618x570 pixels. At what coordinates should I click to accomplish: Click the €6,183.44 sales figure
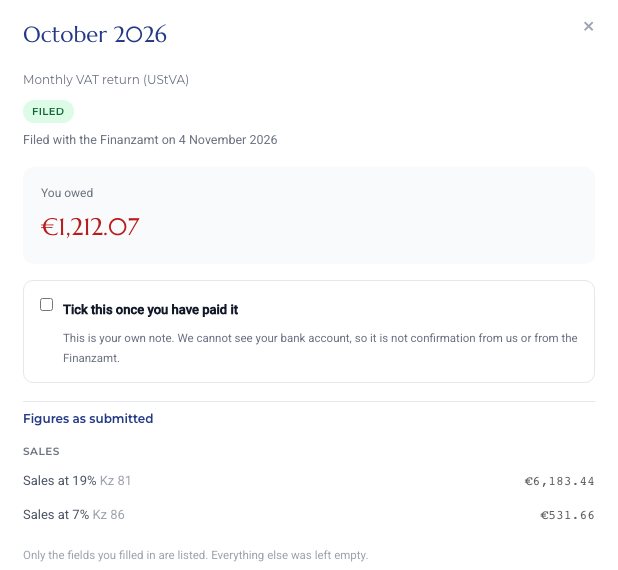[559, 481]
